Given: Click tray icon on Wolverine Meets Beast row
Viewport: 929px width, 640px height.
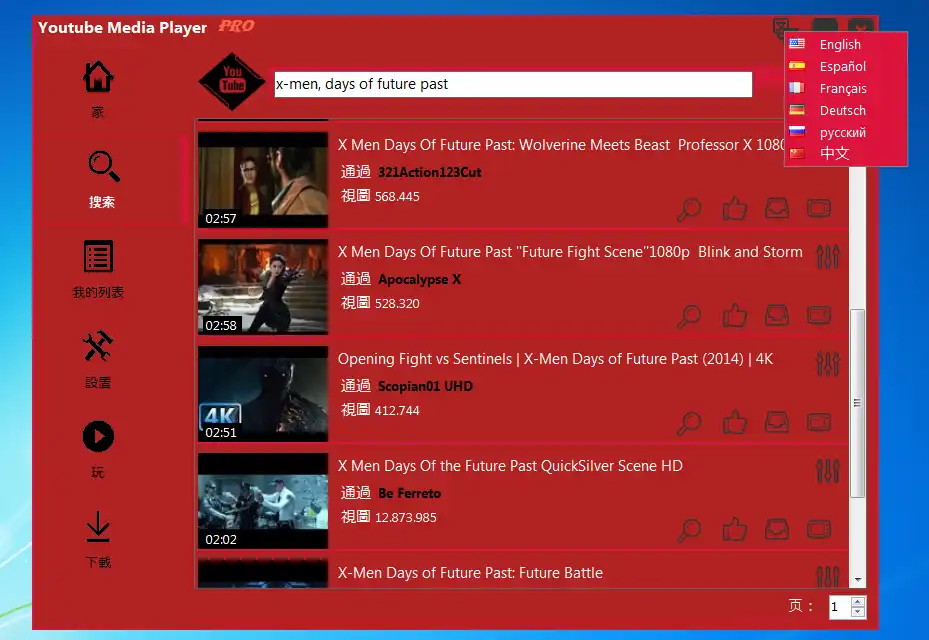Looking at the screenshot, I should point(777,208).
